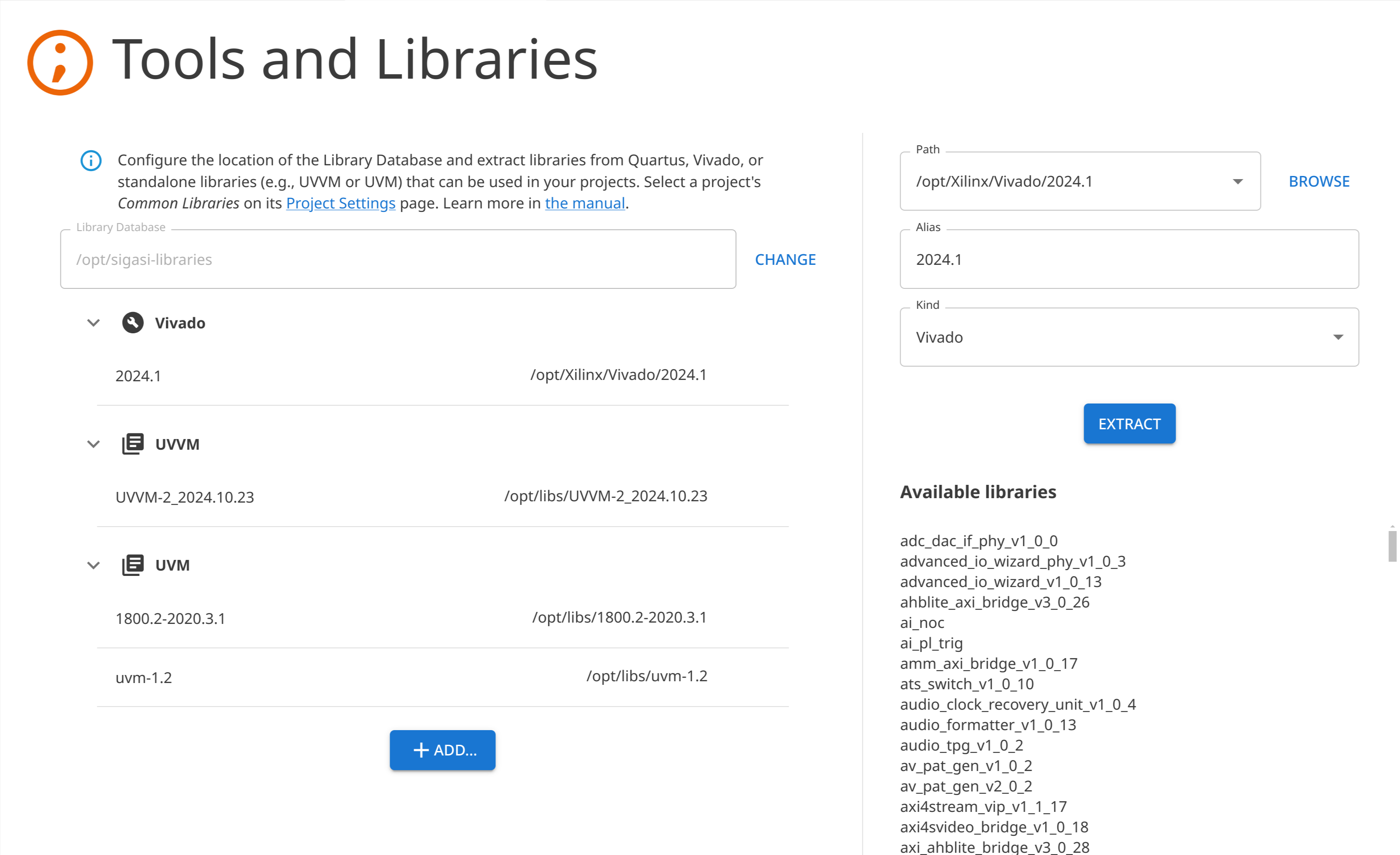Click the CHANGE library database button
This screenshot has width=1400, height=855.
(x=785, y=260)
